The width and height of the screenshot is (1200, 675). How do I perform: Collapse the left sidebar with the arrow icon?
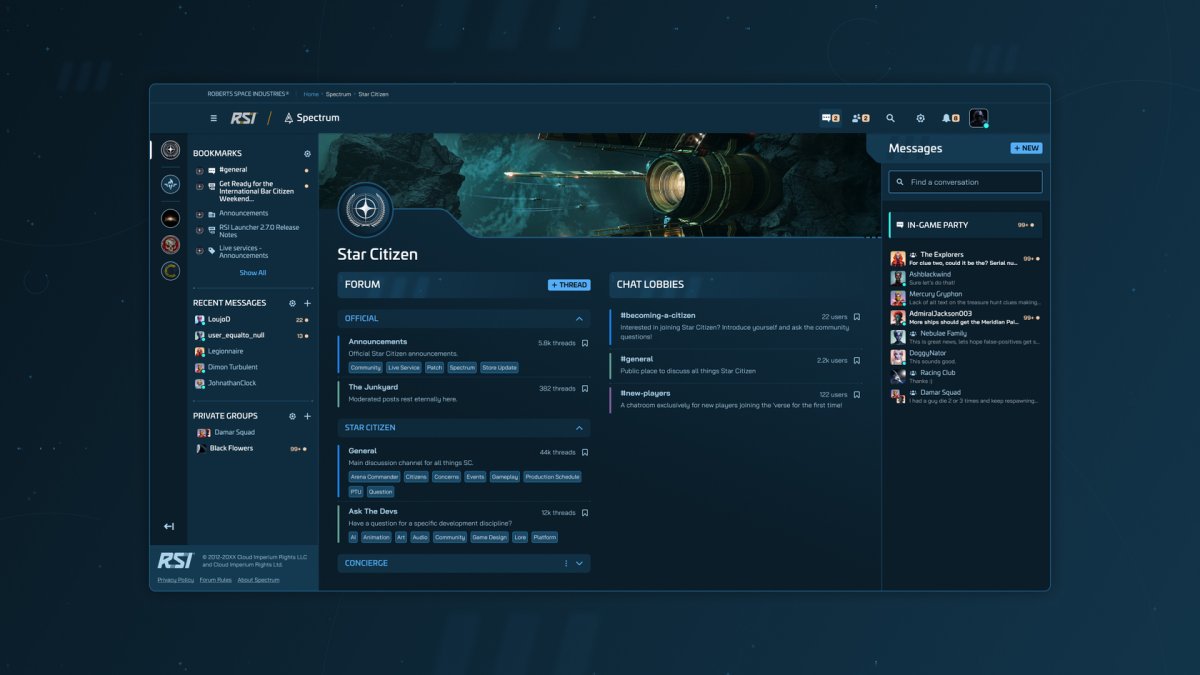[169, 526]
